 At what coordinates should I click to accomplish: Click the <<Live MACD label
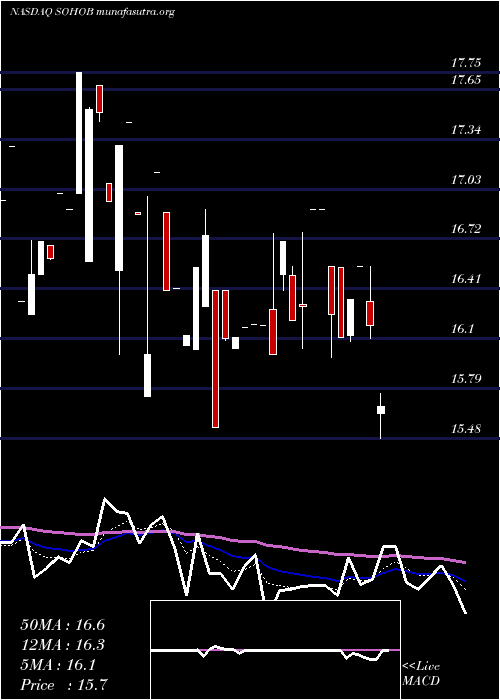[421, 673]
